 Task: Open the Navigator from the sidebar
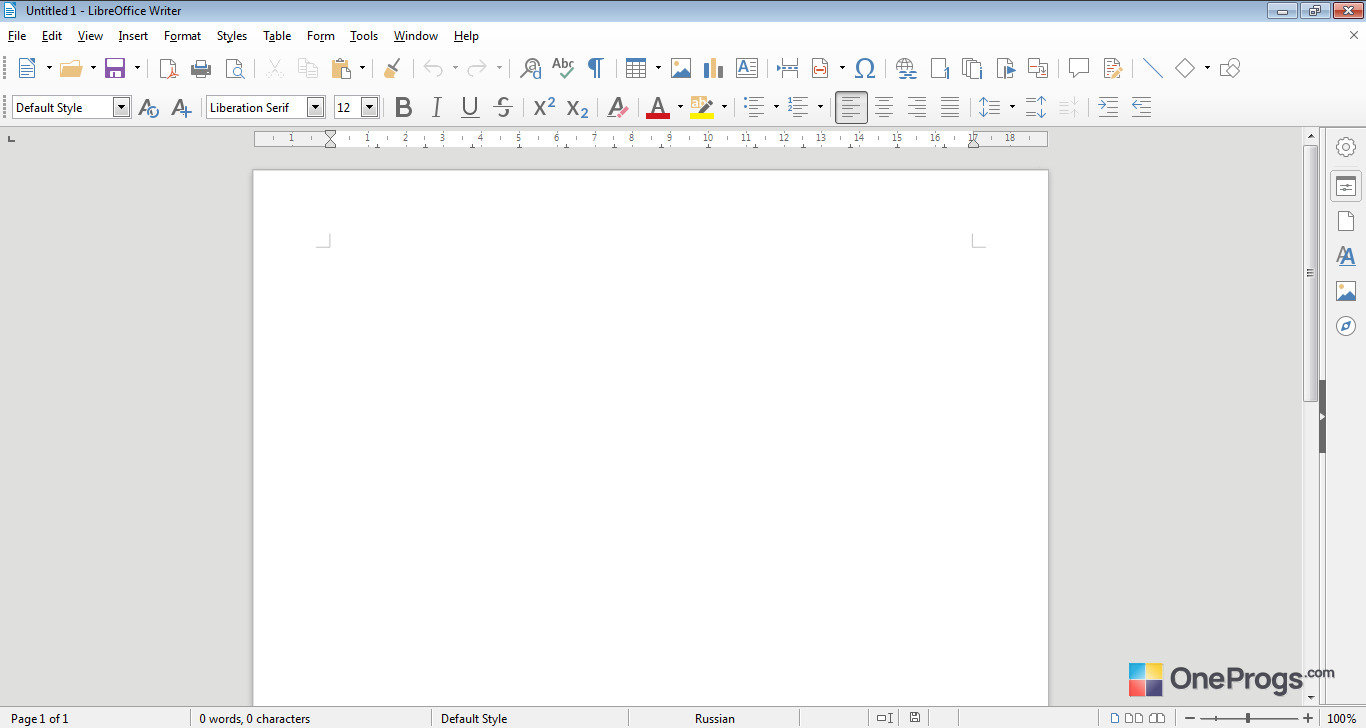pyautogui.click(x=1346, y=326)
